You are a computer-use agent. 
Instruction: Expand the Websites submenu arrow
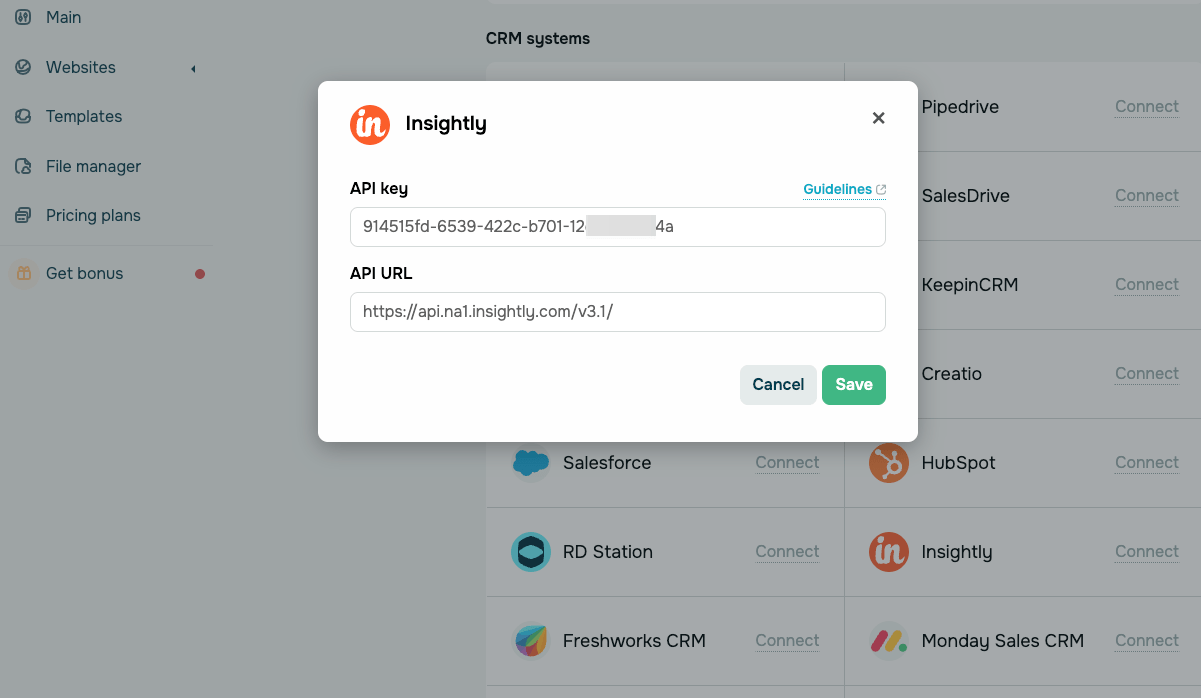(x=193, y=68)
